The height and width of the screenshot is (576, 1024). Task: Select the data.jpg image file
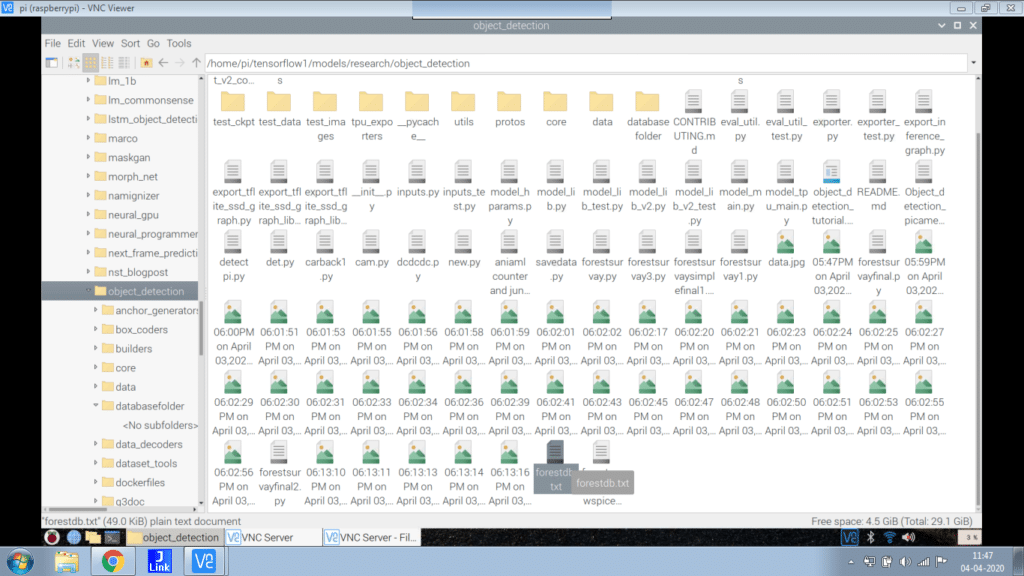[x=786, y=243]
